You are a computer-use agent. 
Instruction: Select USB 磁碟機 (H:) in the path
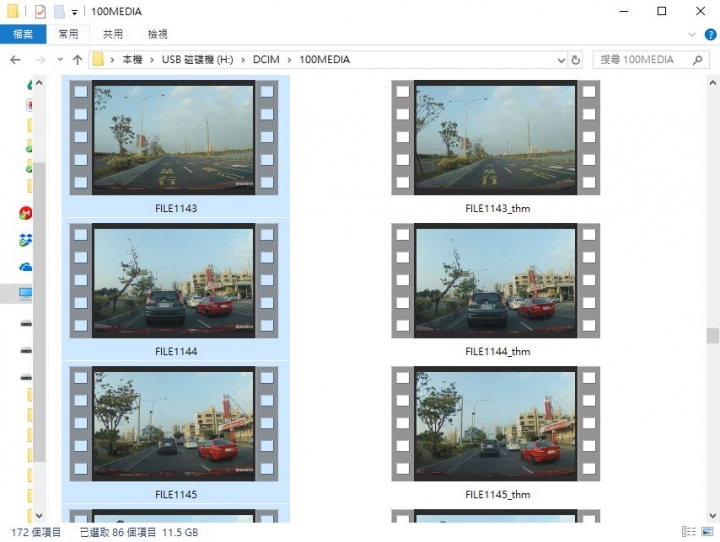tap(197, 60)
